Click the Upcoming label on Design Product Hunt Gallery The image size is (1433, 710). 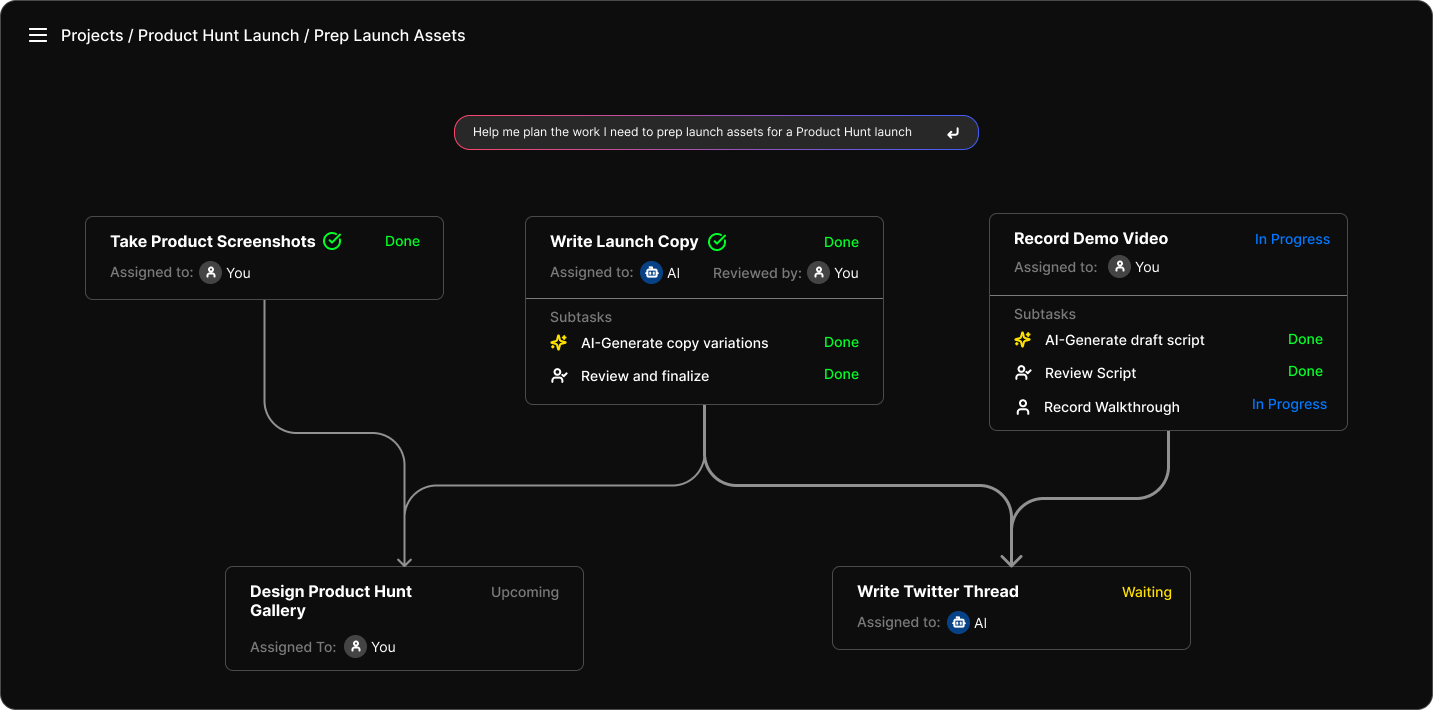point(524,592)
